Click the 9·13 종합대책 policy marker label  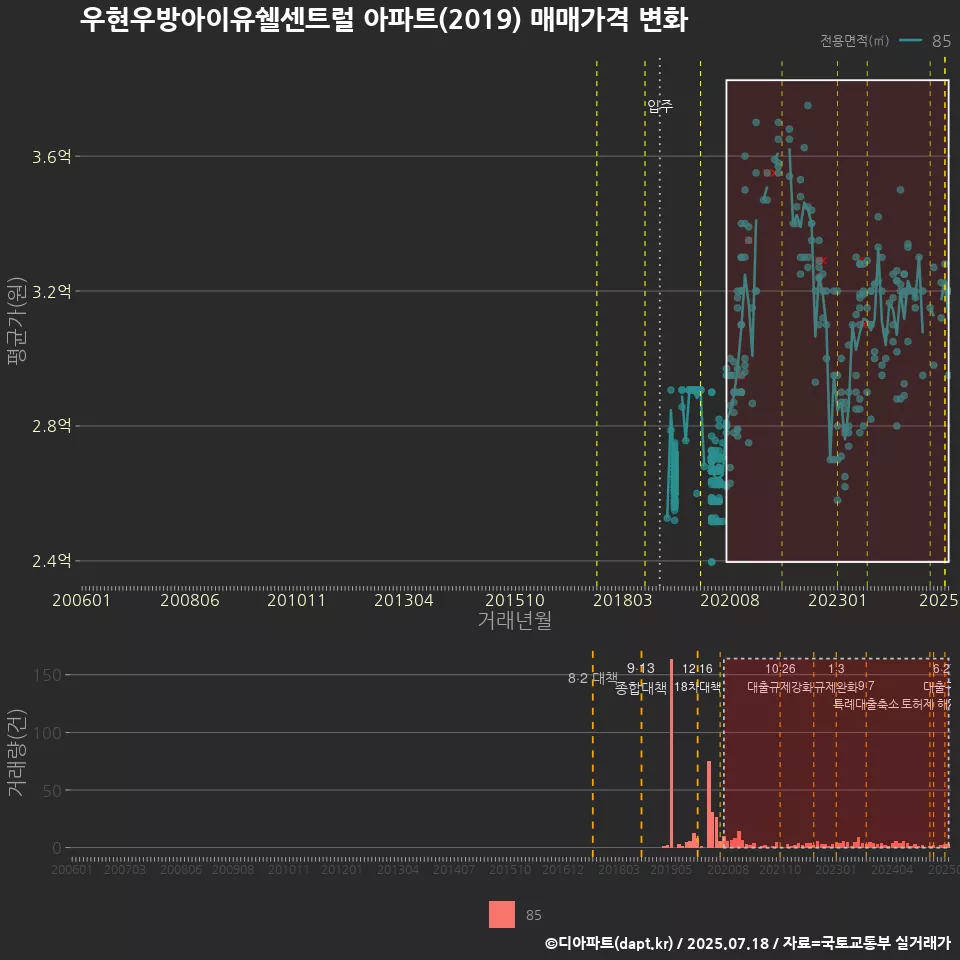[x=640, y=678]
